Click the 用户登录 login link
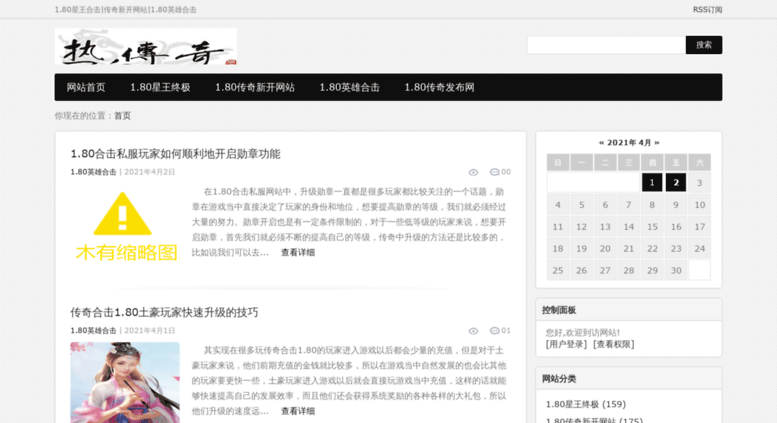The image size is (777, 423). tap(566, 344)
